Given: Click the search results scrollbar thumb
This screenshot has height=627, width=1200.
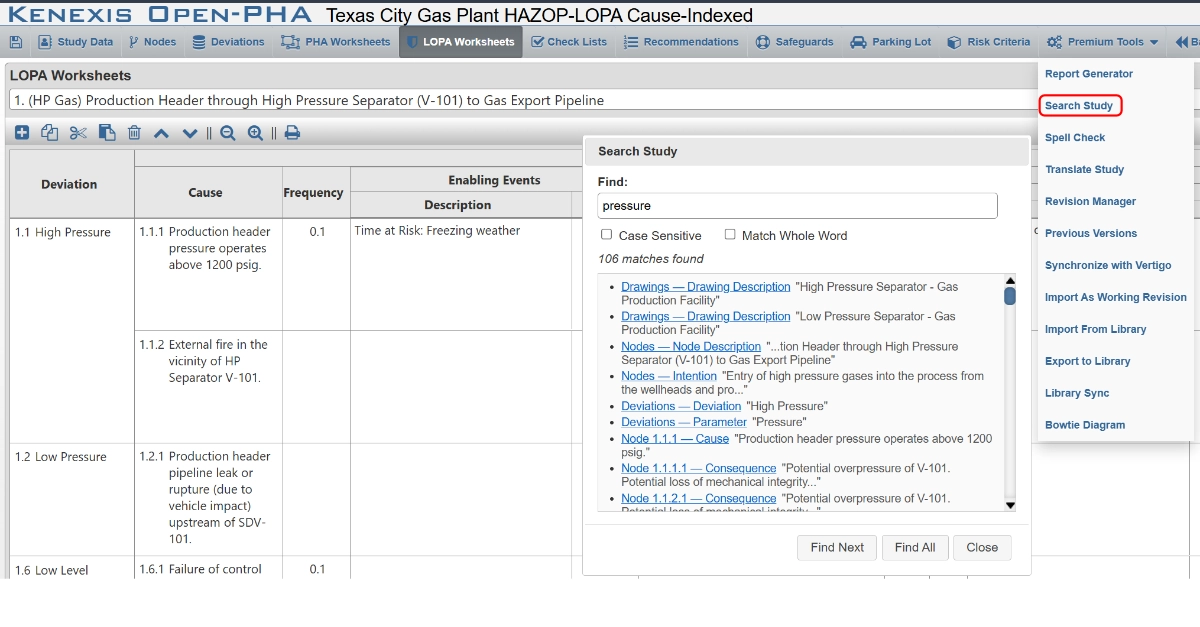Looking at the screenshot, I should pos(1010,296).
